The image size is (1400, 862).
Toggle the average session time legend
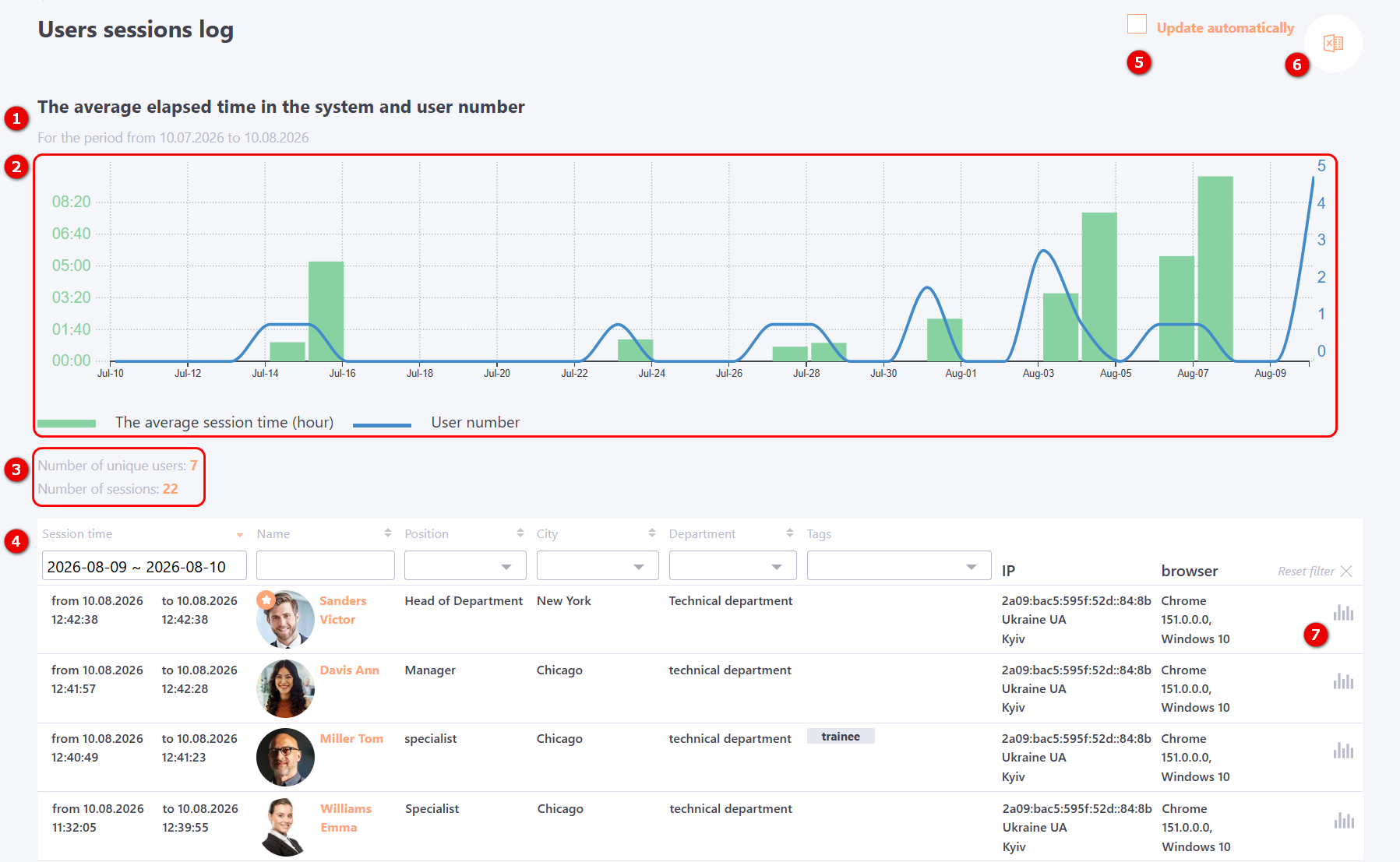pyautogui.click(x=185, y=423)
